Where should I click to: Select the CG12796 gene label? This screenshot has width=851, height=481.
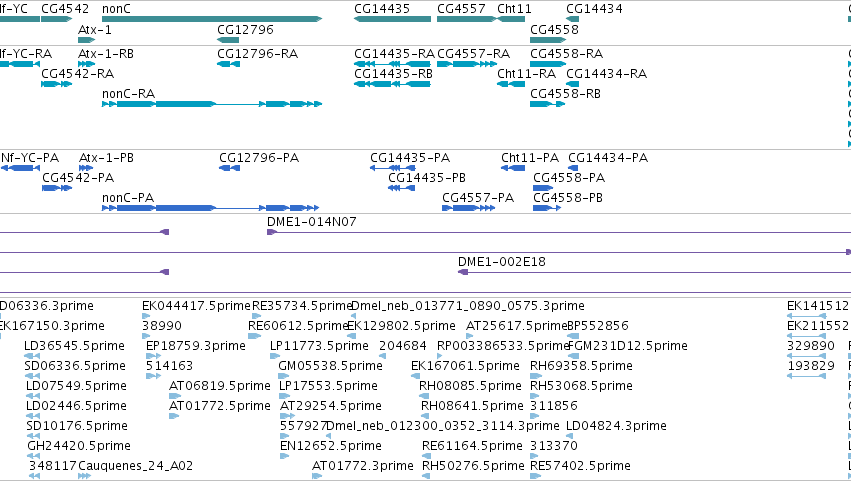[x=245, y=29]
